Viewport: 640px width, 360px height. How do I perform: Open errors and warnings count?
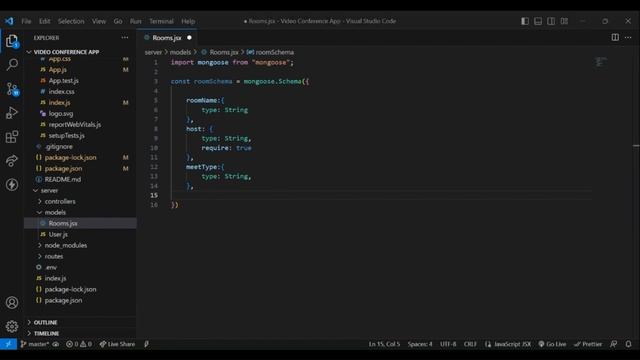pos(79,344)
